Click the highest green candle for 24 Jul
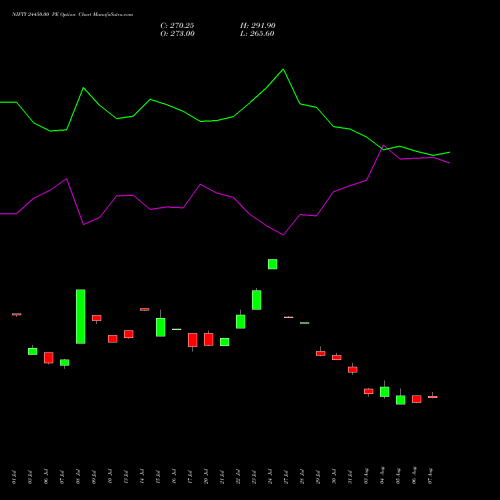Screen dimensions: 500x500 tap(273, 264)
